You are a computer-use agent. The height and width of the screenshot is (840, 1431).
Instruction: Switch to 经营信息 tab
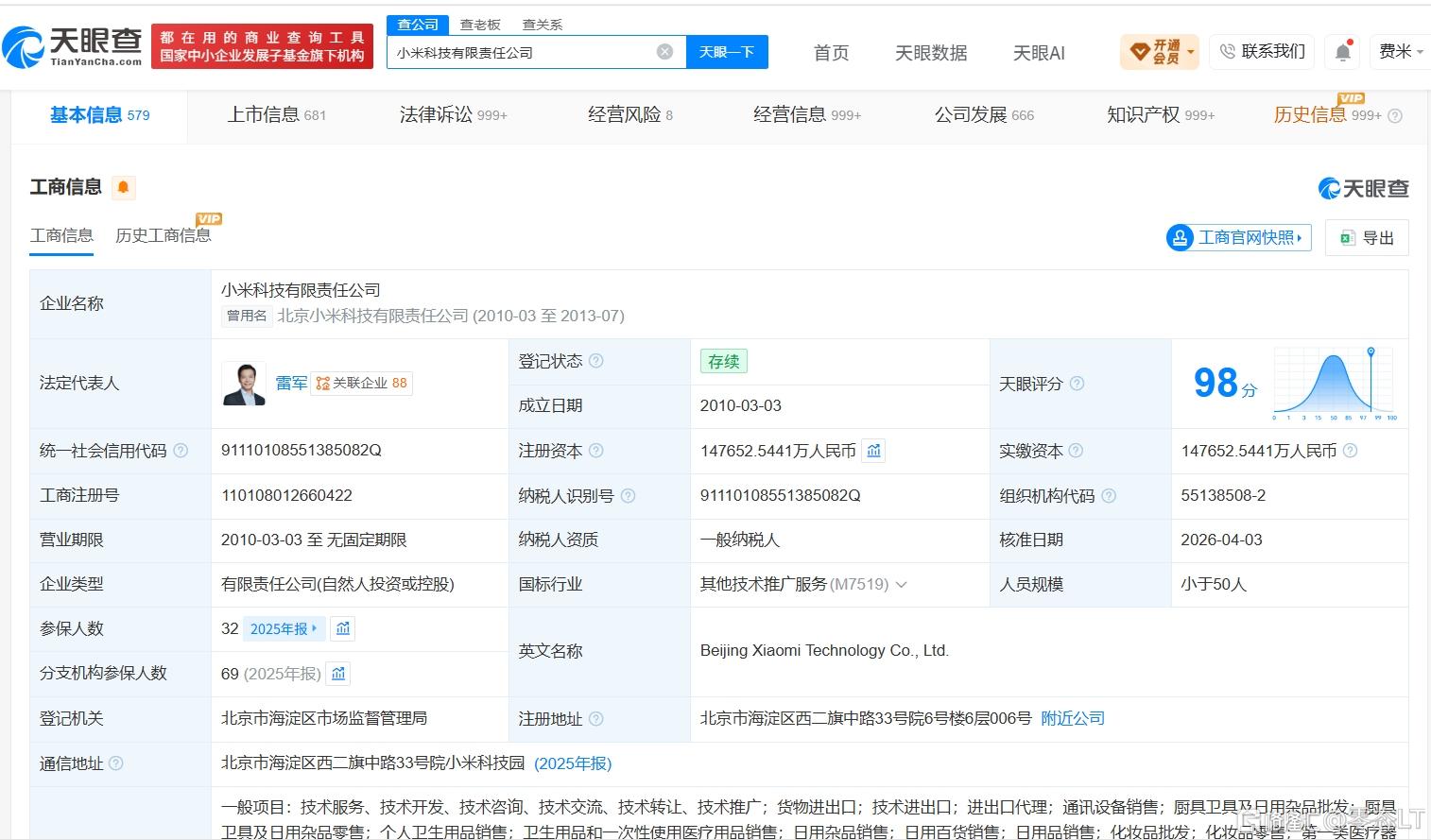click(807, 115)
